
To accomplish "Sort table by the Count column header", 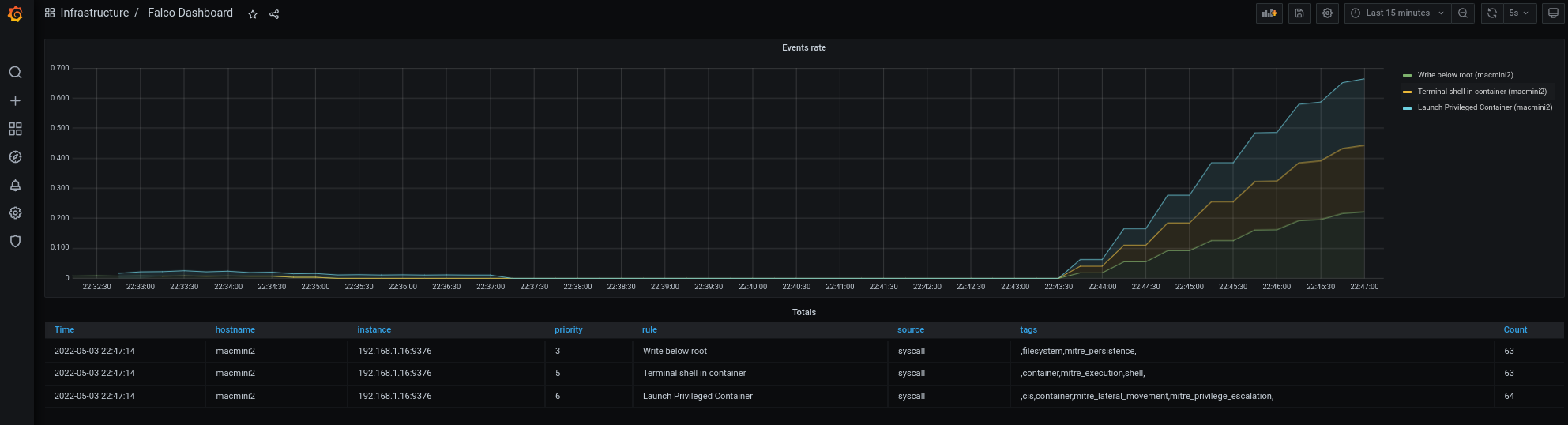I will 1515,330.
